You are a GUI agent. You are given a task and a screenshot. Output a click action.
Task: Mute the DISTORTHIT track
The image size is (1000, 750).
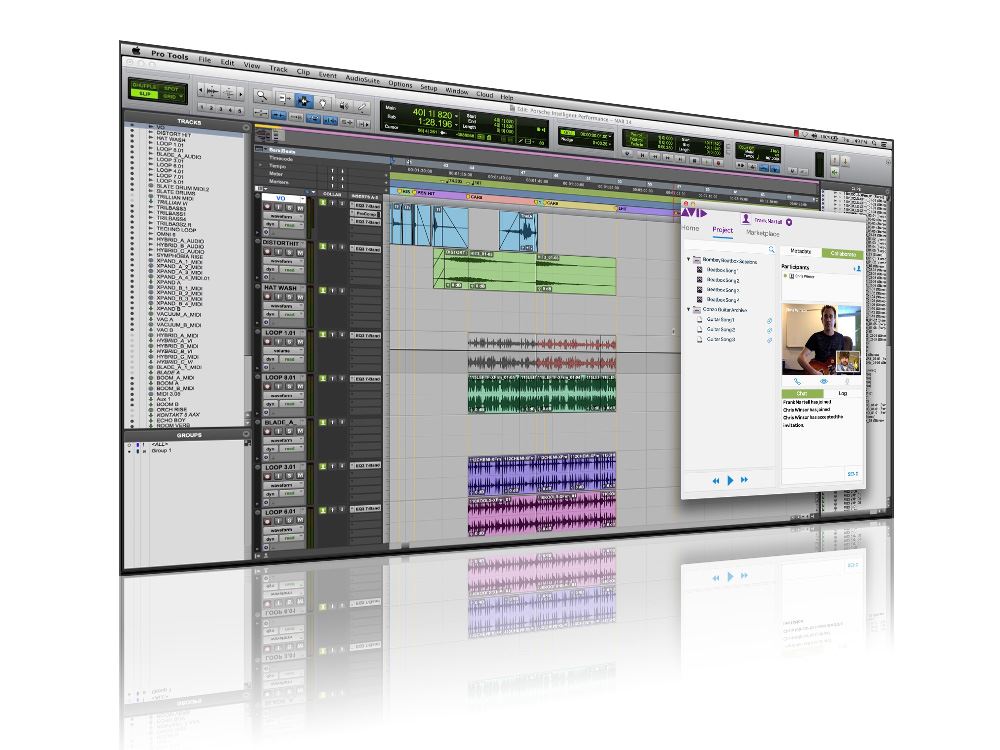click(x=300, y=253)
